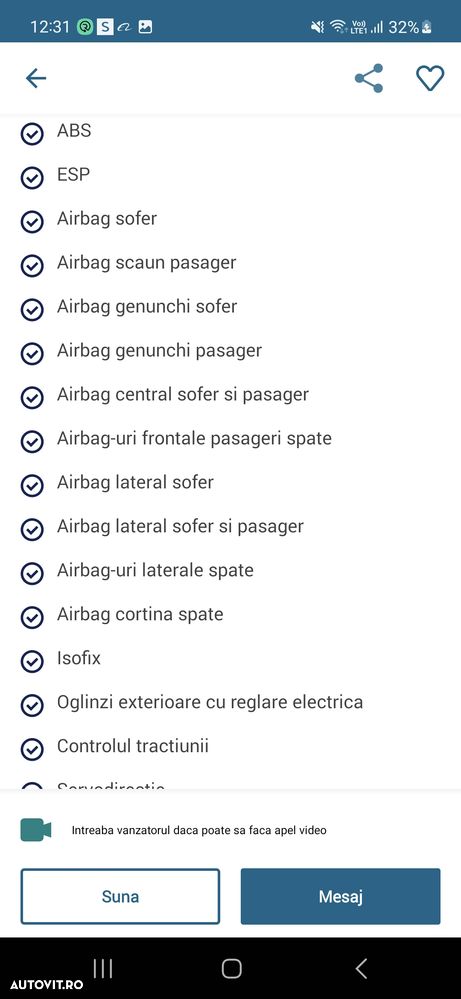Screen dimensions: 461x999
Task: Open Android recent apps button
Action: tap(103, 969)
